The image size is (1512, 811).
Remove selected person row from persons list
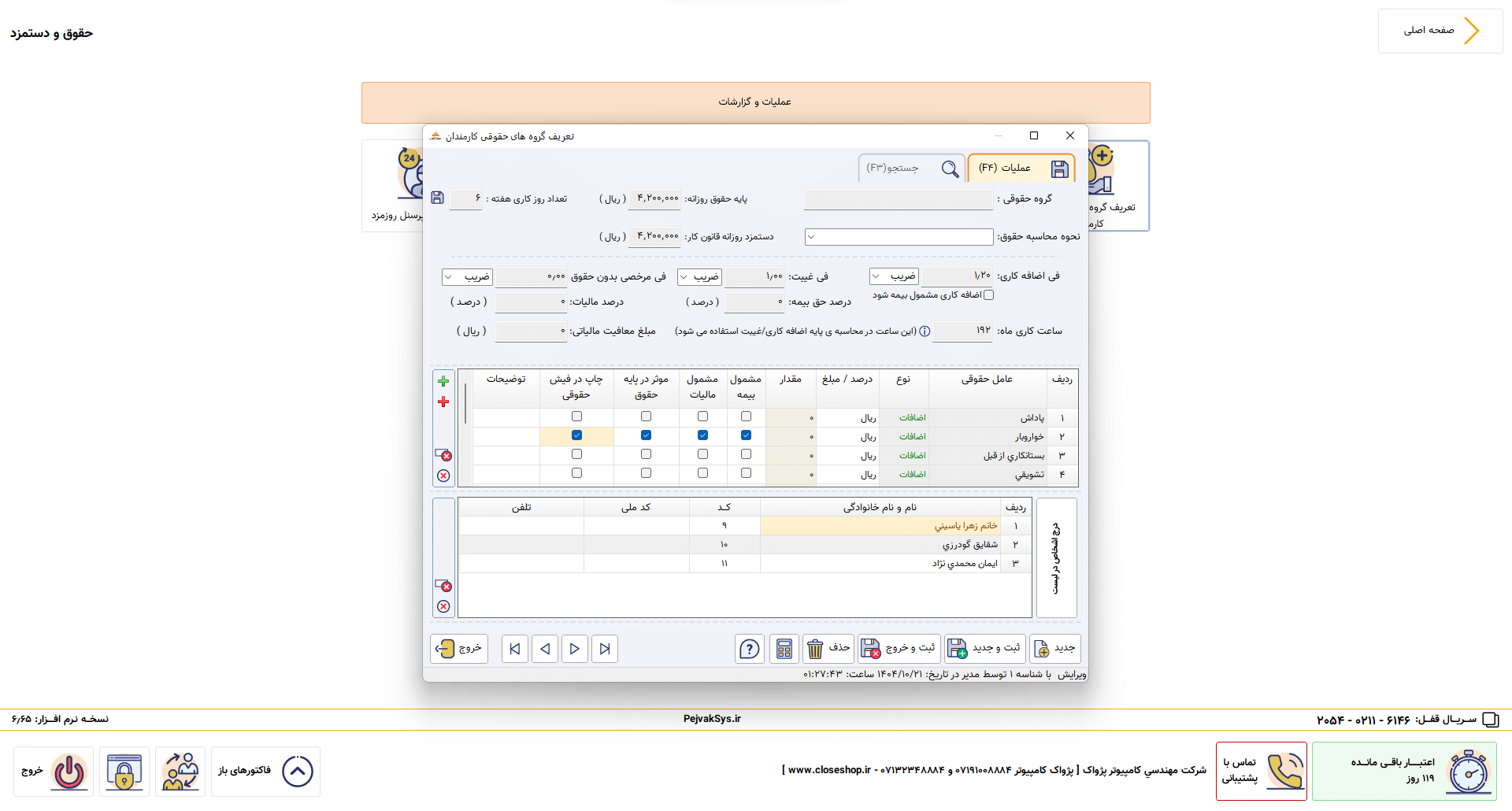(443, 586)
